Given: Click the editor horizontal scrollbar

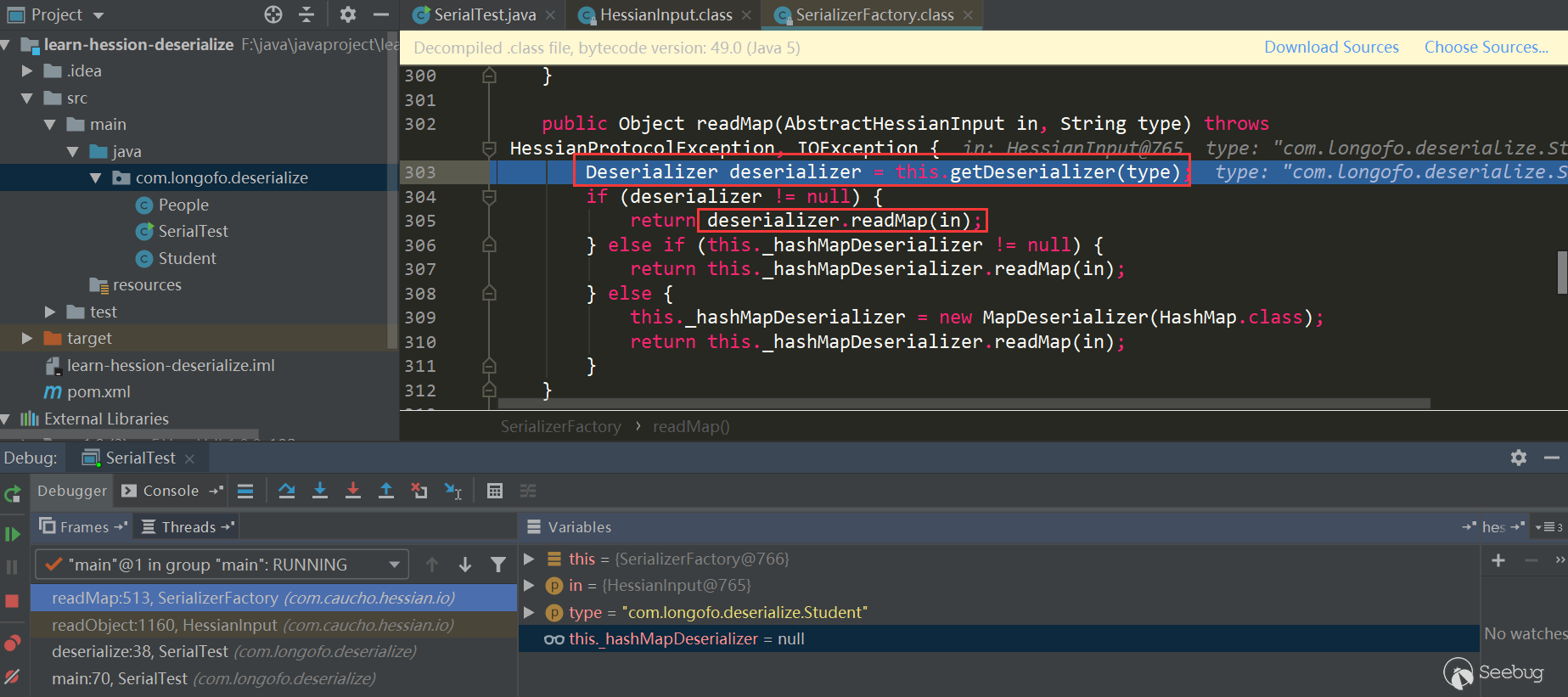Looking at the screenshot, I should (964, 403).
